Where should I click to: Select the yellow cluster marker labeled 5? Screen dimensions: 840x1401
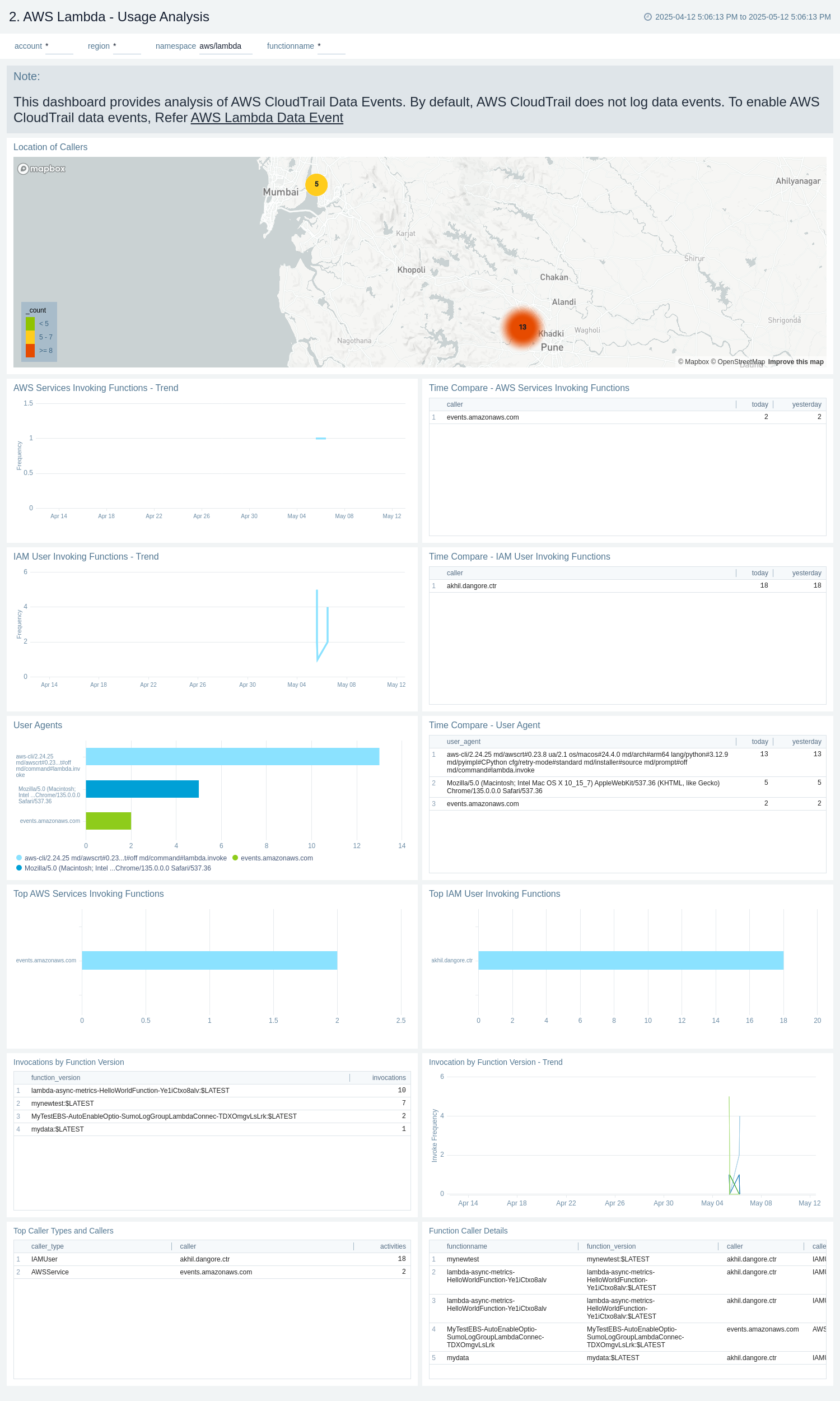tap(316, 184)
